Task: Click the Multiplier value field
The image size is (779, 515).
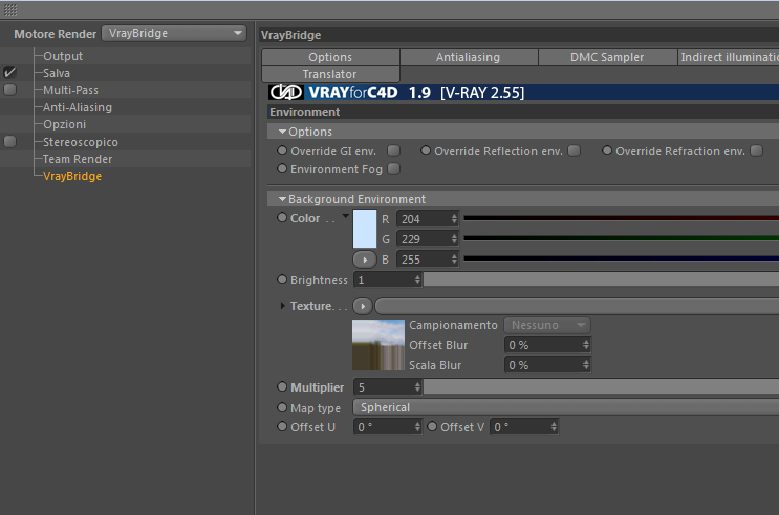Action: (388, 387)
